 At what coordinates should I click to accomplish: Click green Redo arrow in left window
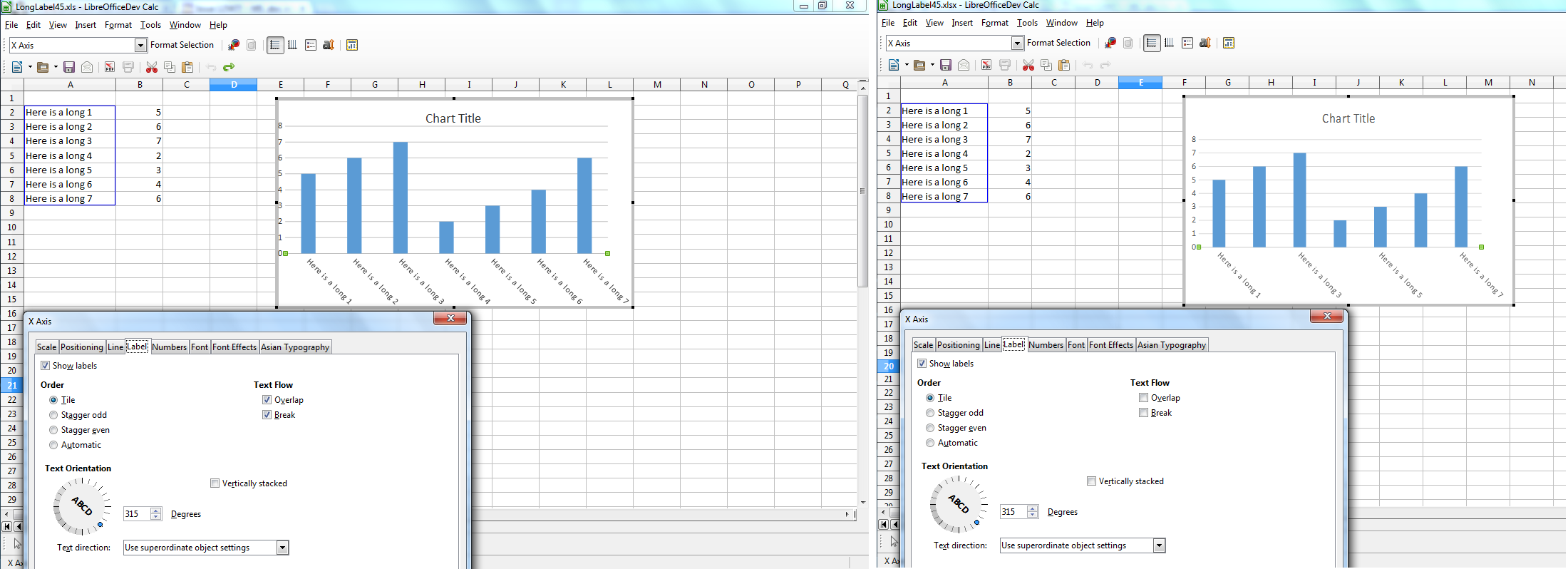(229, 67)
